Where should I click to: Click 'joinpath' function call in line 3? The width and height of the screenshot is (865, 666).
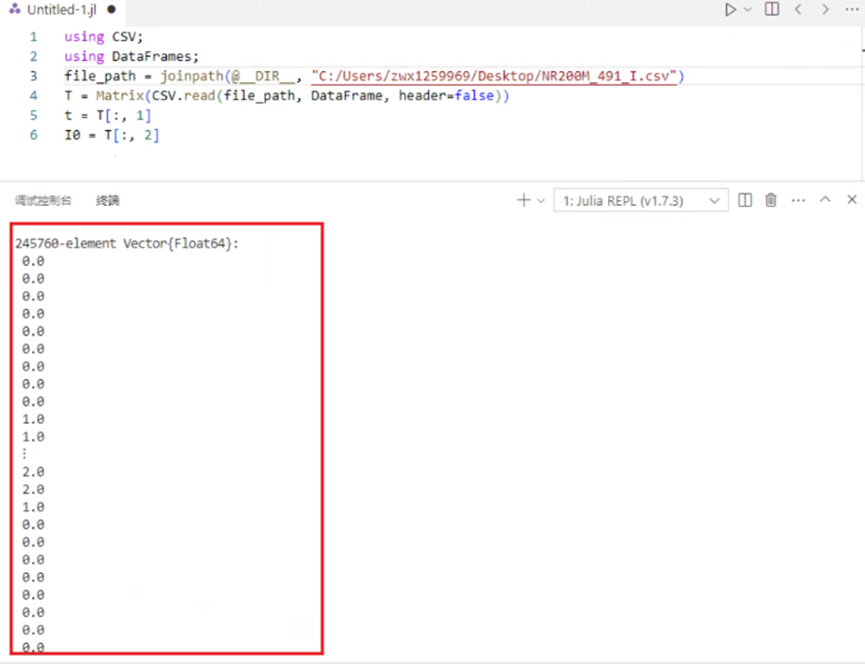(191, 76)
